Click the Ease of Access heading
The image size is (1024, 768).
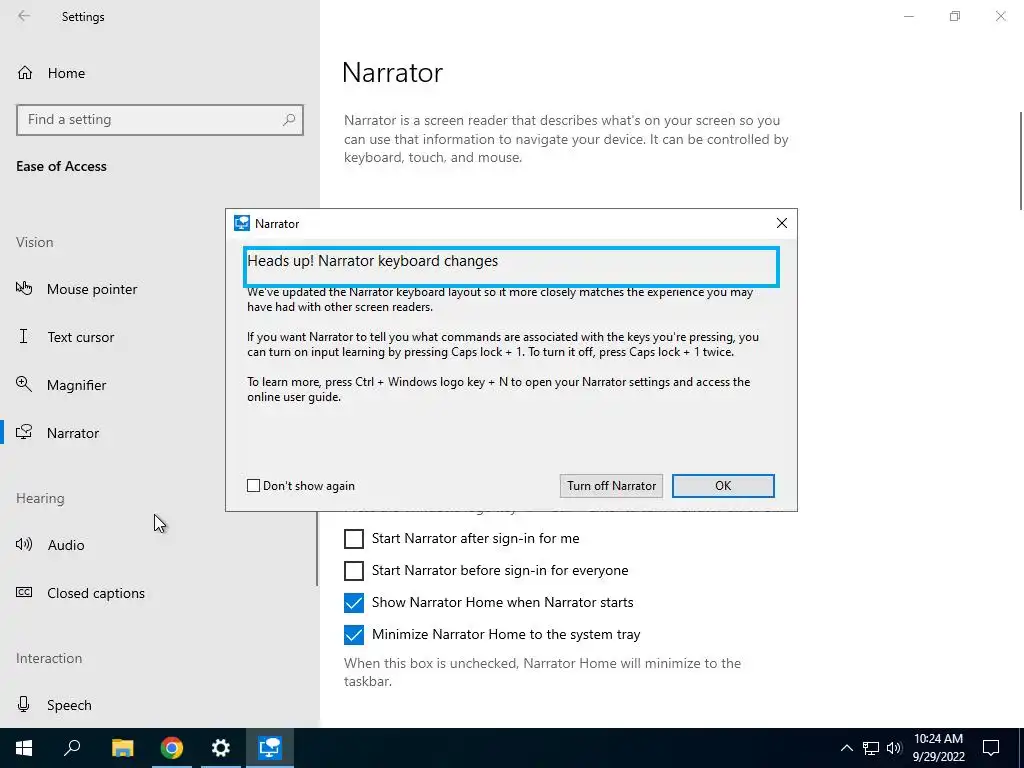click(61, 166)
